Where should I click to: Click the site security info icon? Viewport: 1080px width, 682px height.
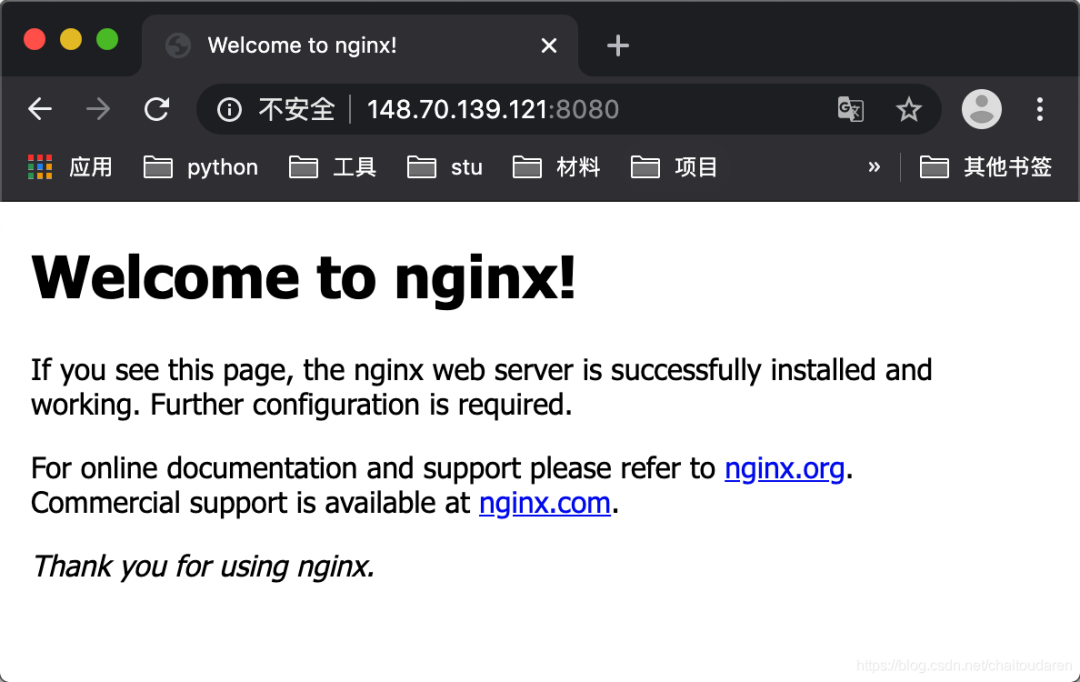(x=229, y=109)
